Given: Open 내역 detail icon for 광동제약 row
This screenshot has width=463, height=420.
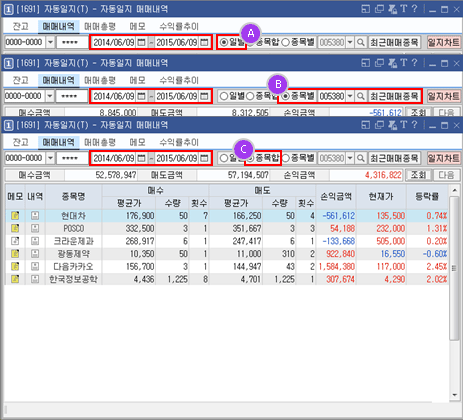Looking at the screenshot, I should 35,254.
